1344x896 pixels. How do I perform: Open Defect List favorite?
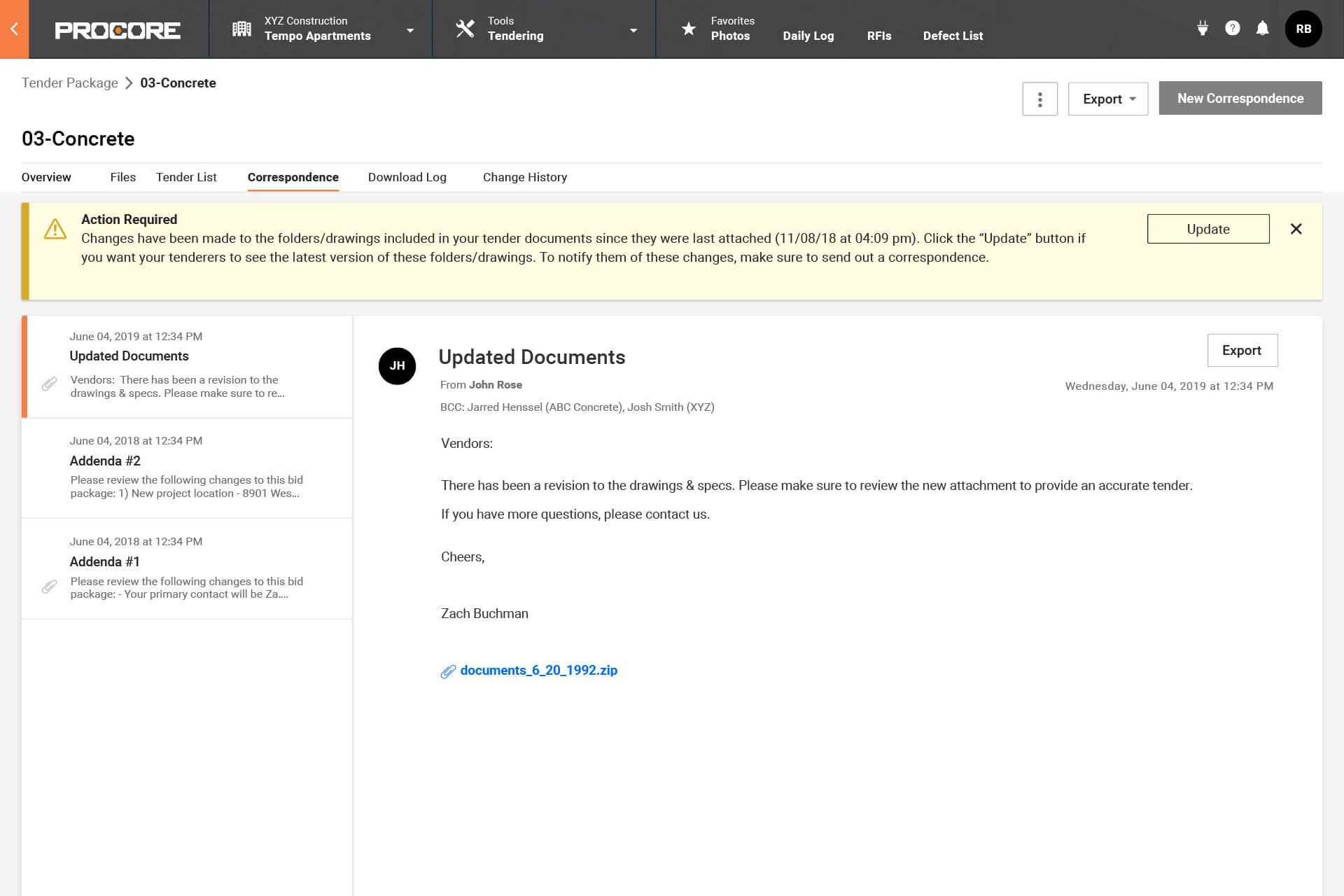952,36
